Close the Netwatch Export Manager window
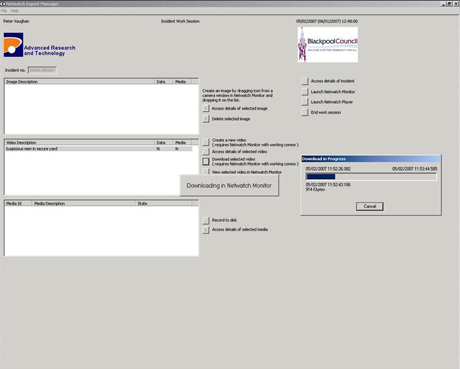This screenshot has height=369, width=460. point(456,4)
